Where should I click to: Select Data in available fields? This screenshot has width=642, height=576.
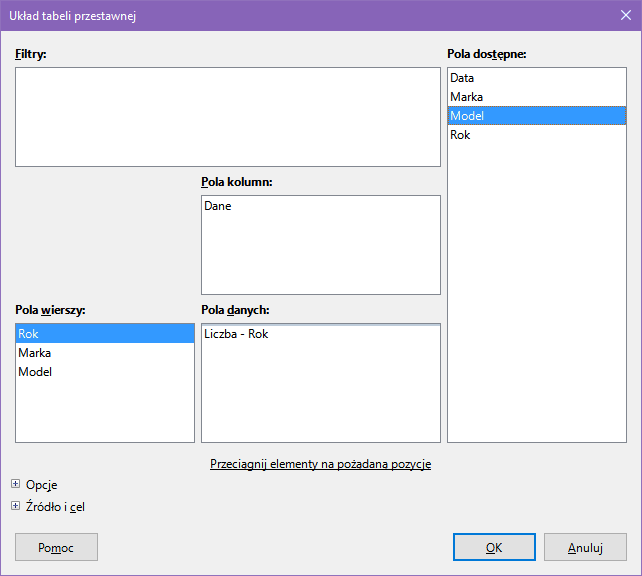point(462,78)
